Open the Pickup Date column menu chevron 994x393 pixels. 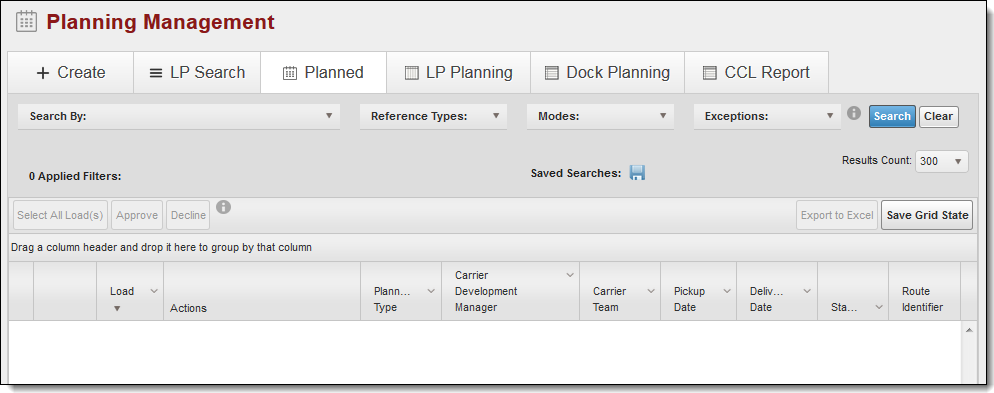point(726,291)
